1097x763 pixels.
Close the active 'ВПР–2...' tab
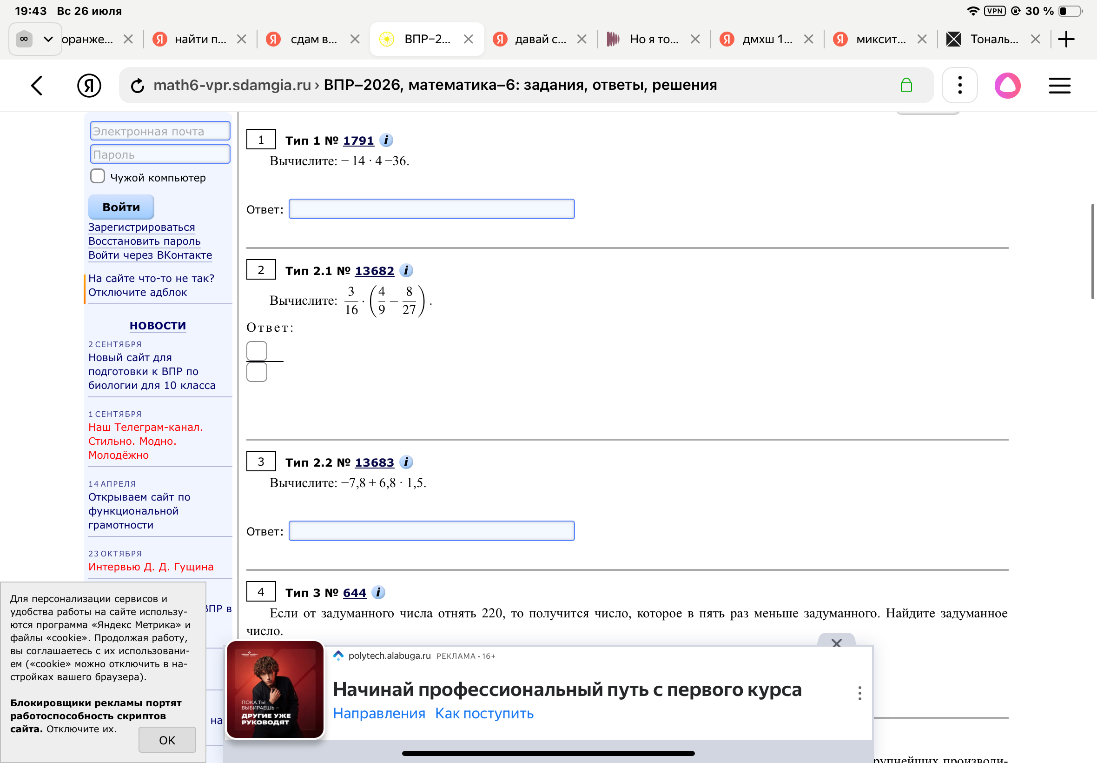[x=469, y=39]
